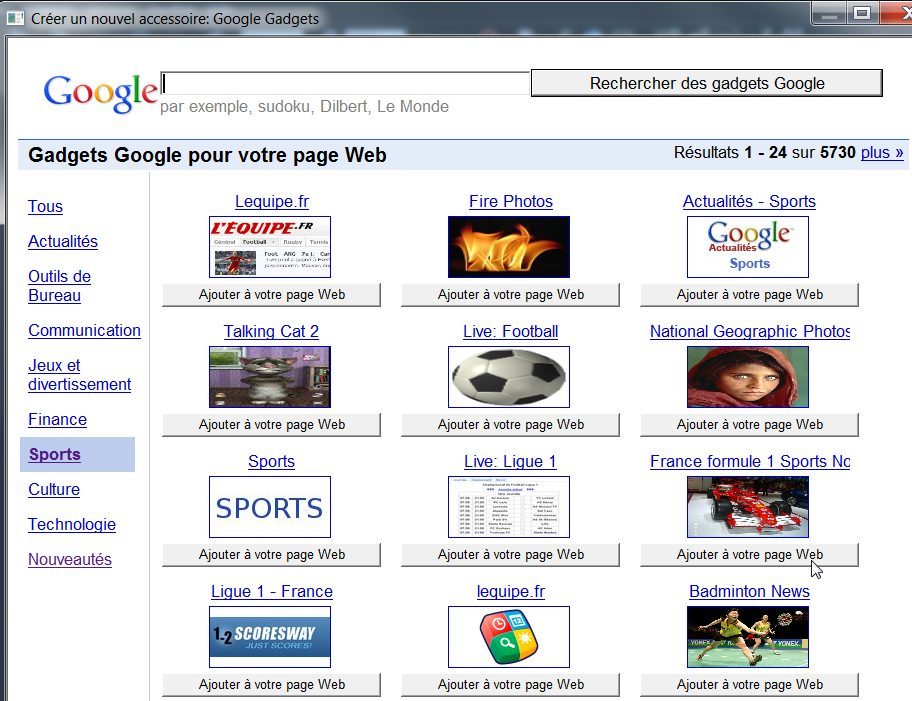Click the SPORTS gadget thumbnail

[x=270, y=507]
